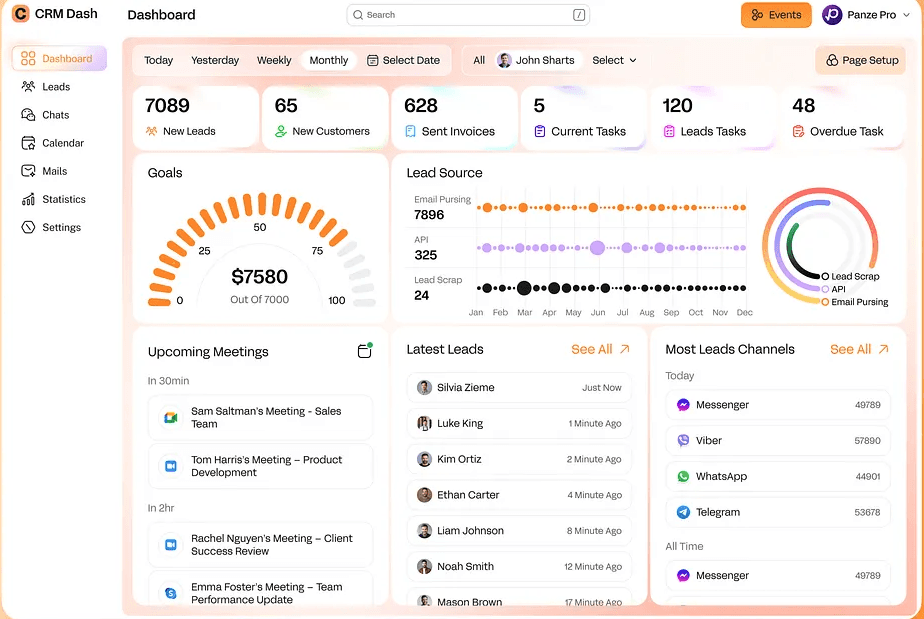Click the Google Meet icon for Sam Saltman's meeting

point(171,417)
